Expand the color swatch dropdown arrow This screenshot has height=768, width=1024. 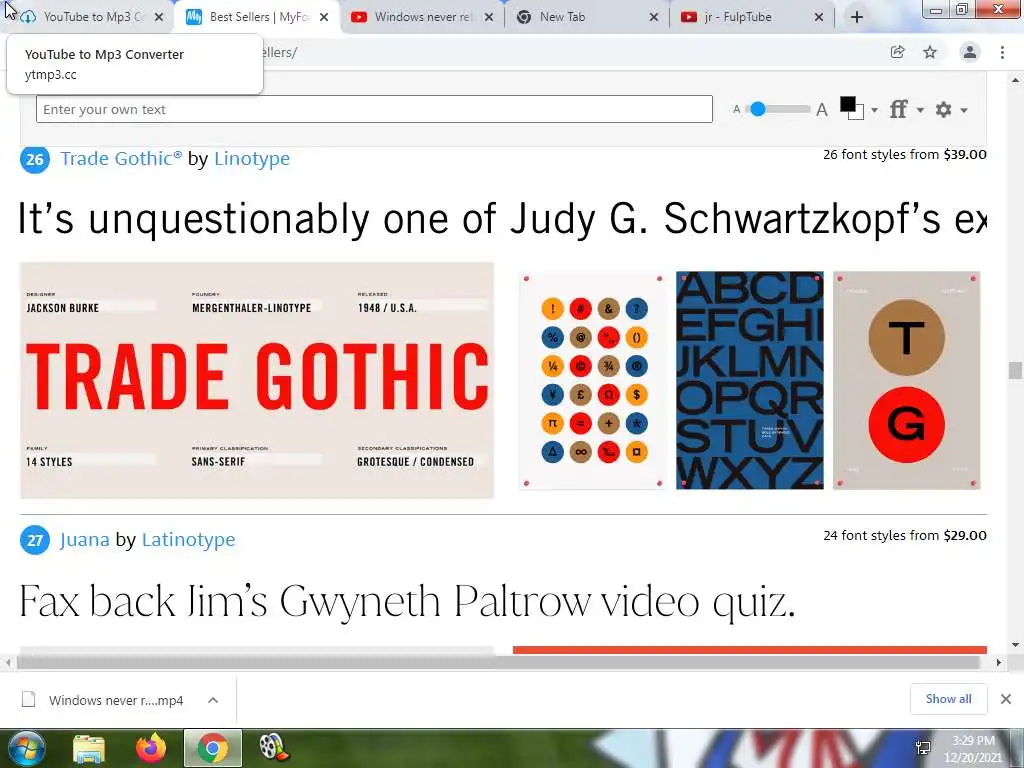click(874, 110)
